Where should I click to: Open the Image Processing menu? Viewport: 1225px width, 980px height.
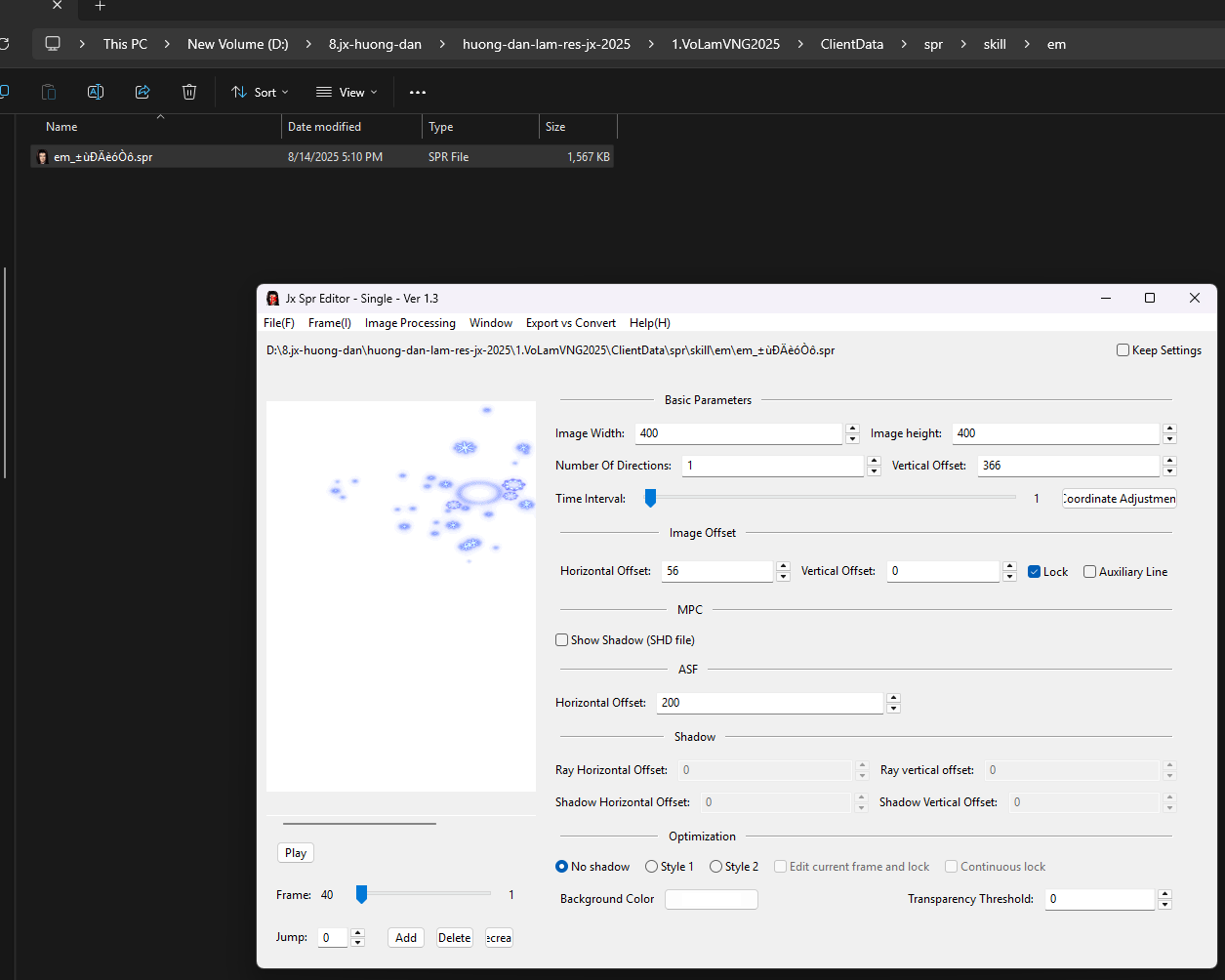click(410, 323)
